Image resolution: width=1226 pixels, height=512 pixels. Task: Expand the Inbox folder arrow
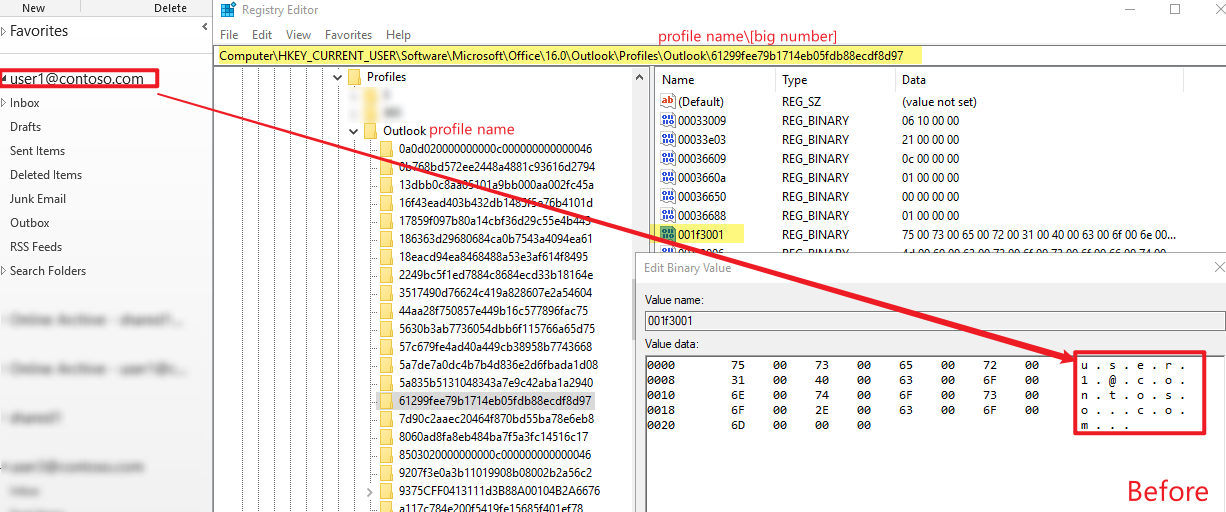4,103
